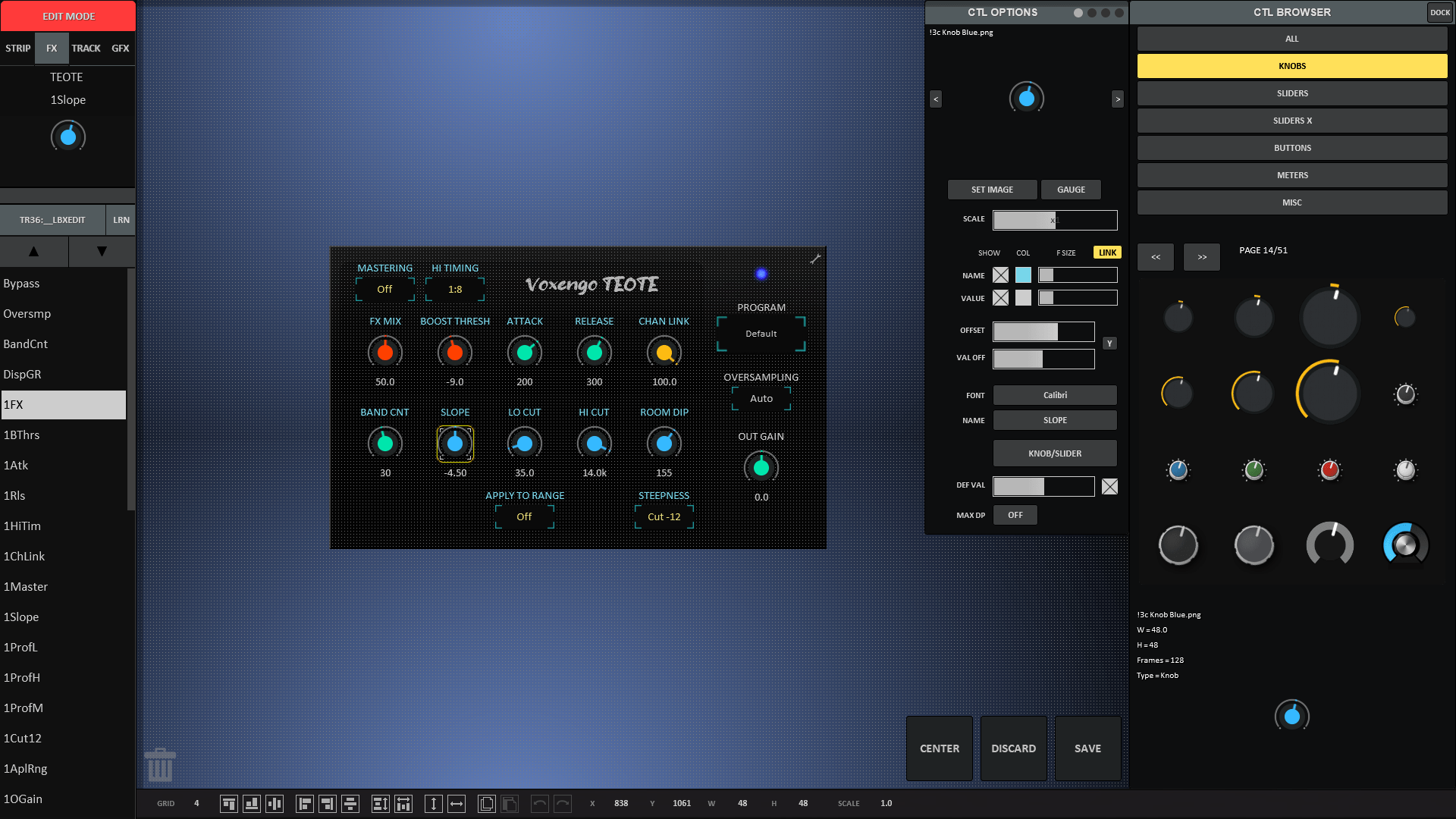Toggle the LINK button for font size

(1107, 253)
